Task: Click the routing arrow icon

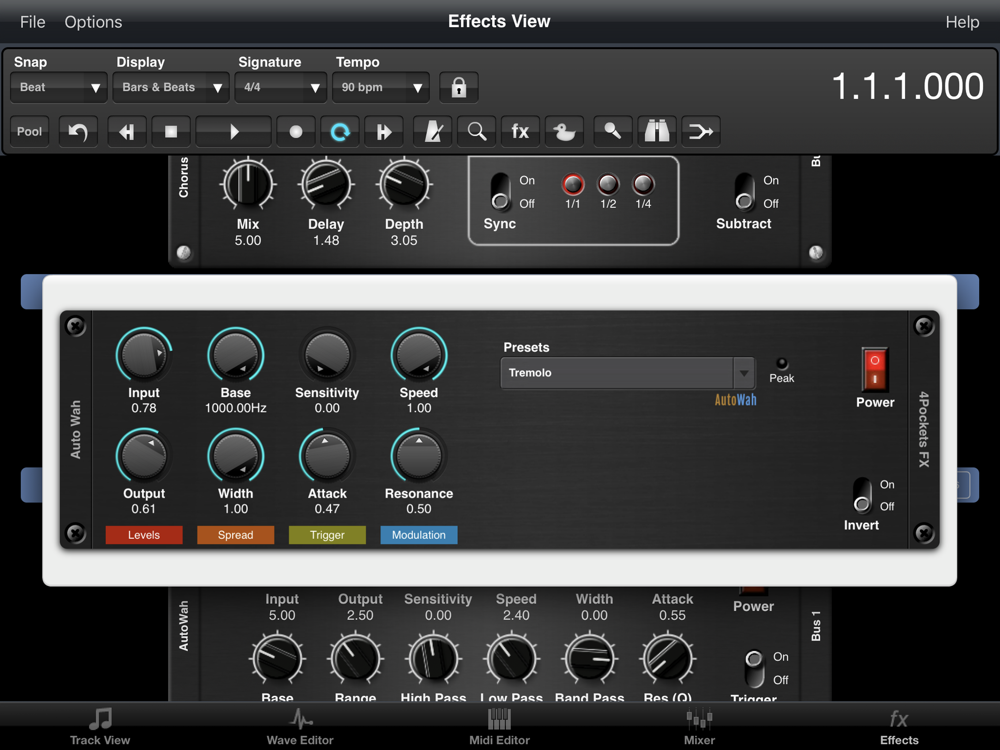Action: tap(701, 132)
